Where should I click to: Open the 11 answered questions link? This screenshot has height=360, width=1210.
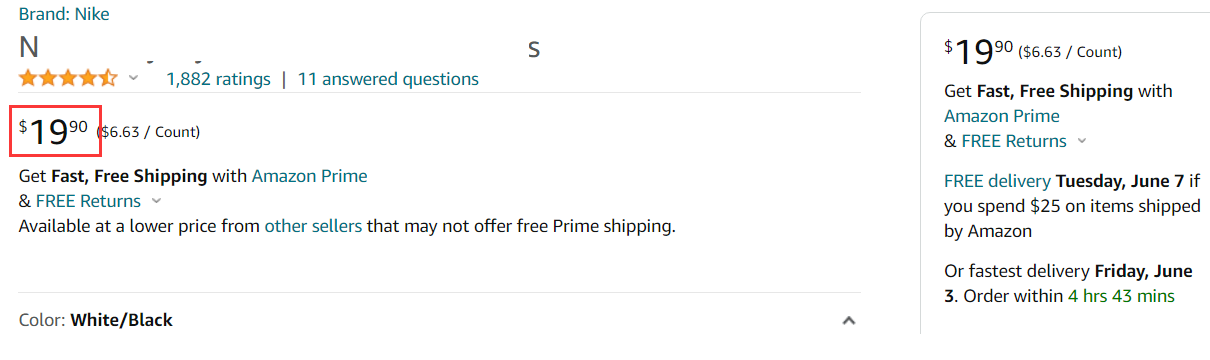pos(388,79)
